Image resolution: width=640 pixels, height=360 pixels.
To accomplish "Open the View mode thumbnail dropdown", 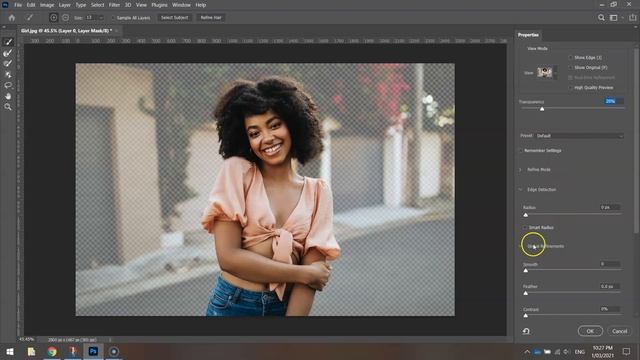I will coord(547,73).
